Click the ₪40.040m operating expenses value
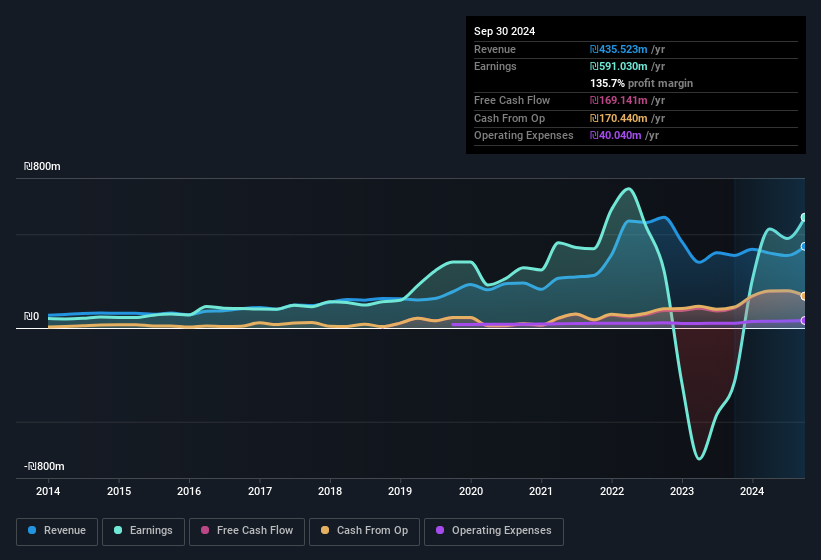 615,136
